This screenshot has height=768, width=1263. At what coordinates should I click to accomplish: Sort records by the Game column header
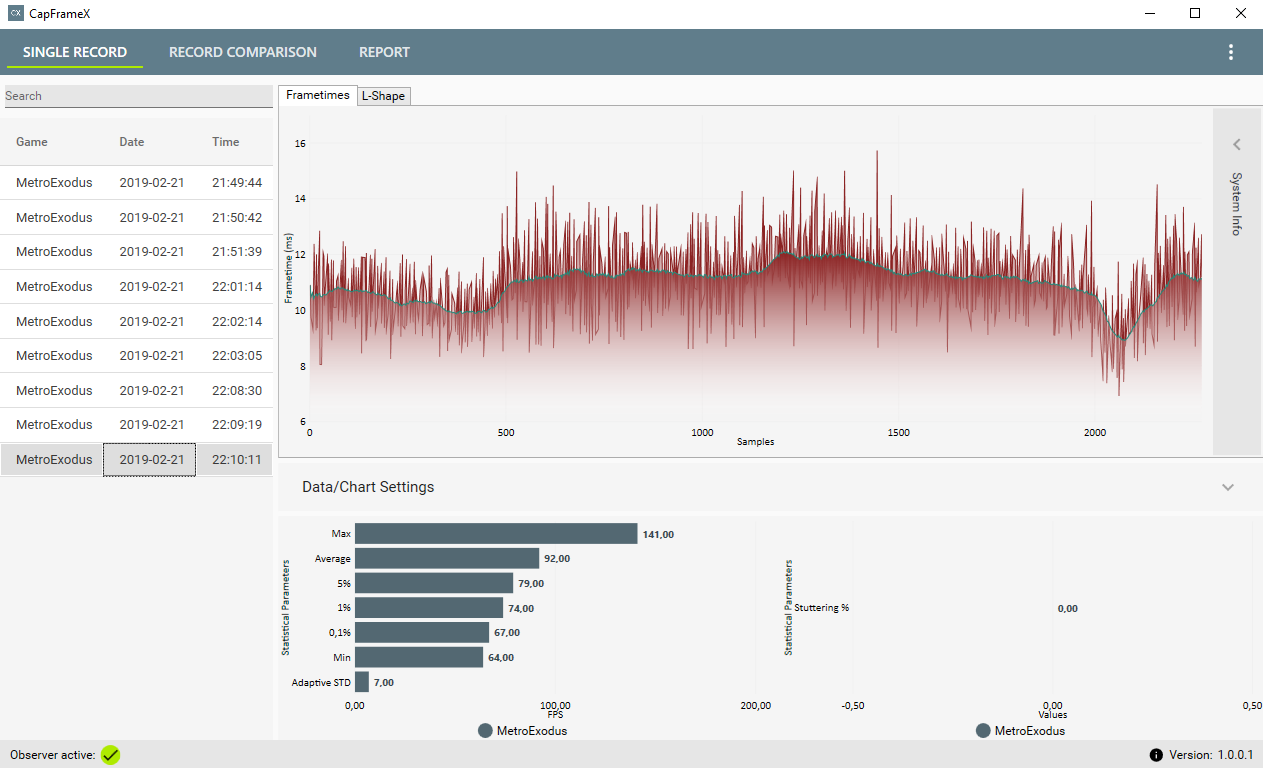pos(32,142)
